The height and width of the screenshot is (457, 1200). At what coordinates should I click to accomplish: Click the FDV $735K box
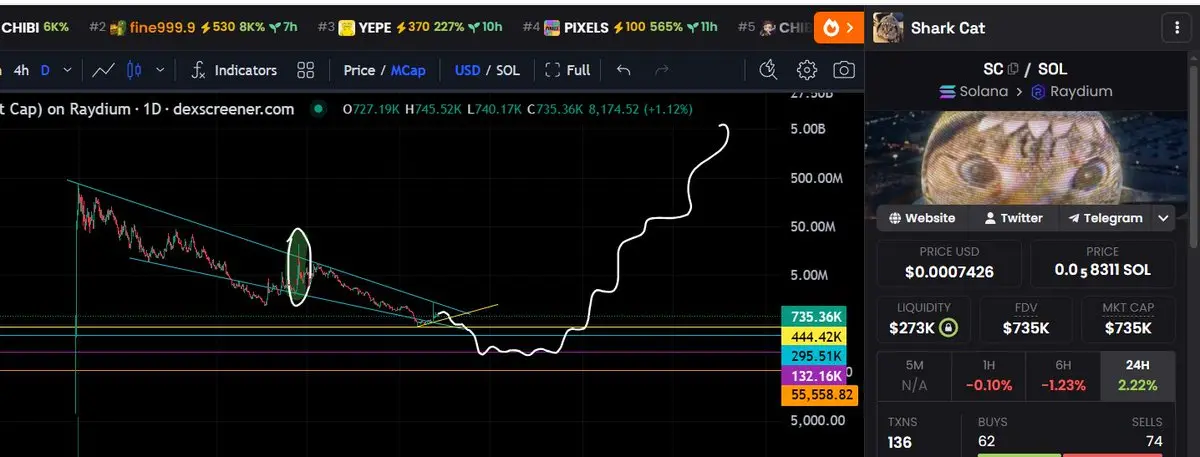tap(1026, 319)
